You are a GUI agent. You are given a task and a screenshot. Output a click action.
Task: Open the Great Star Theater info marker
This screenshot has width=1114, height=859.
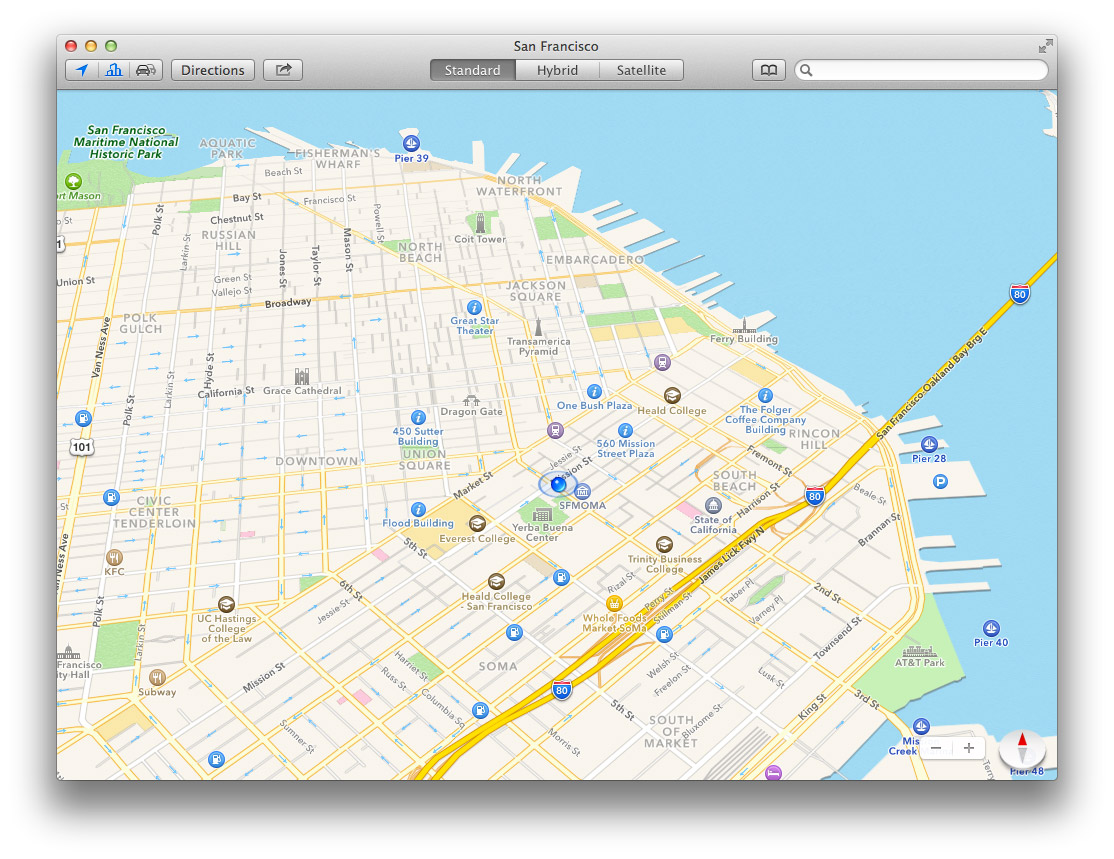click(474, 308)
